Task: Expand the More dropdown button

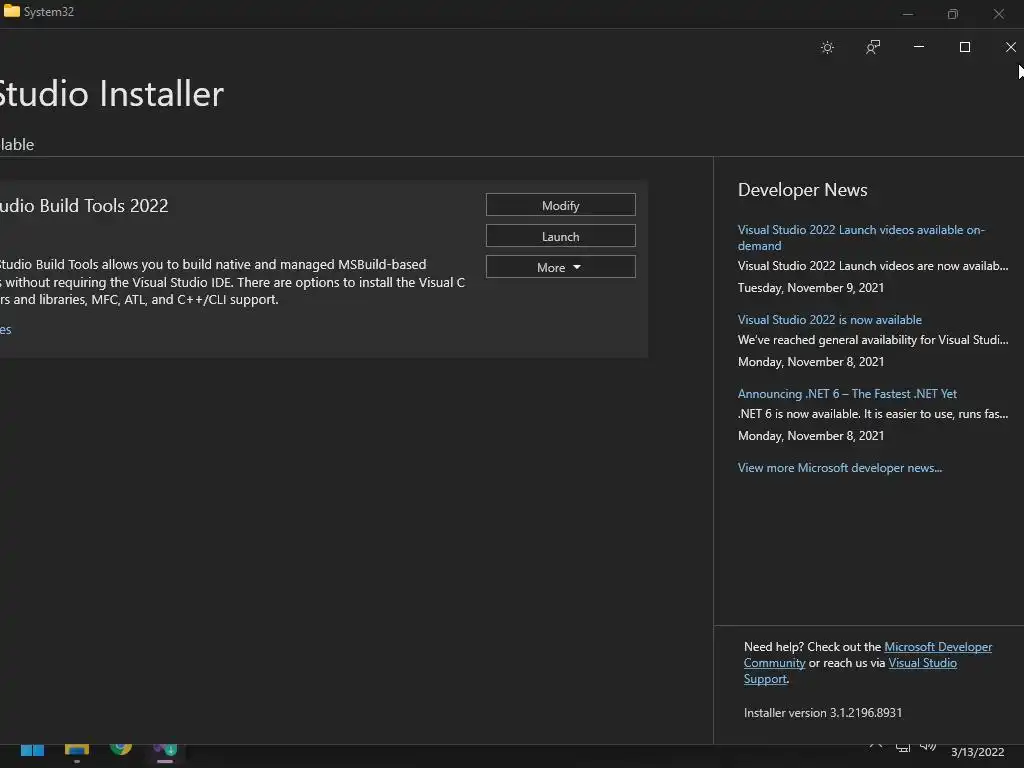Action: (560, 267)
